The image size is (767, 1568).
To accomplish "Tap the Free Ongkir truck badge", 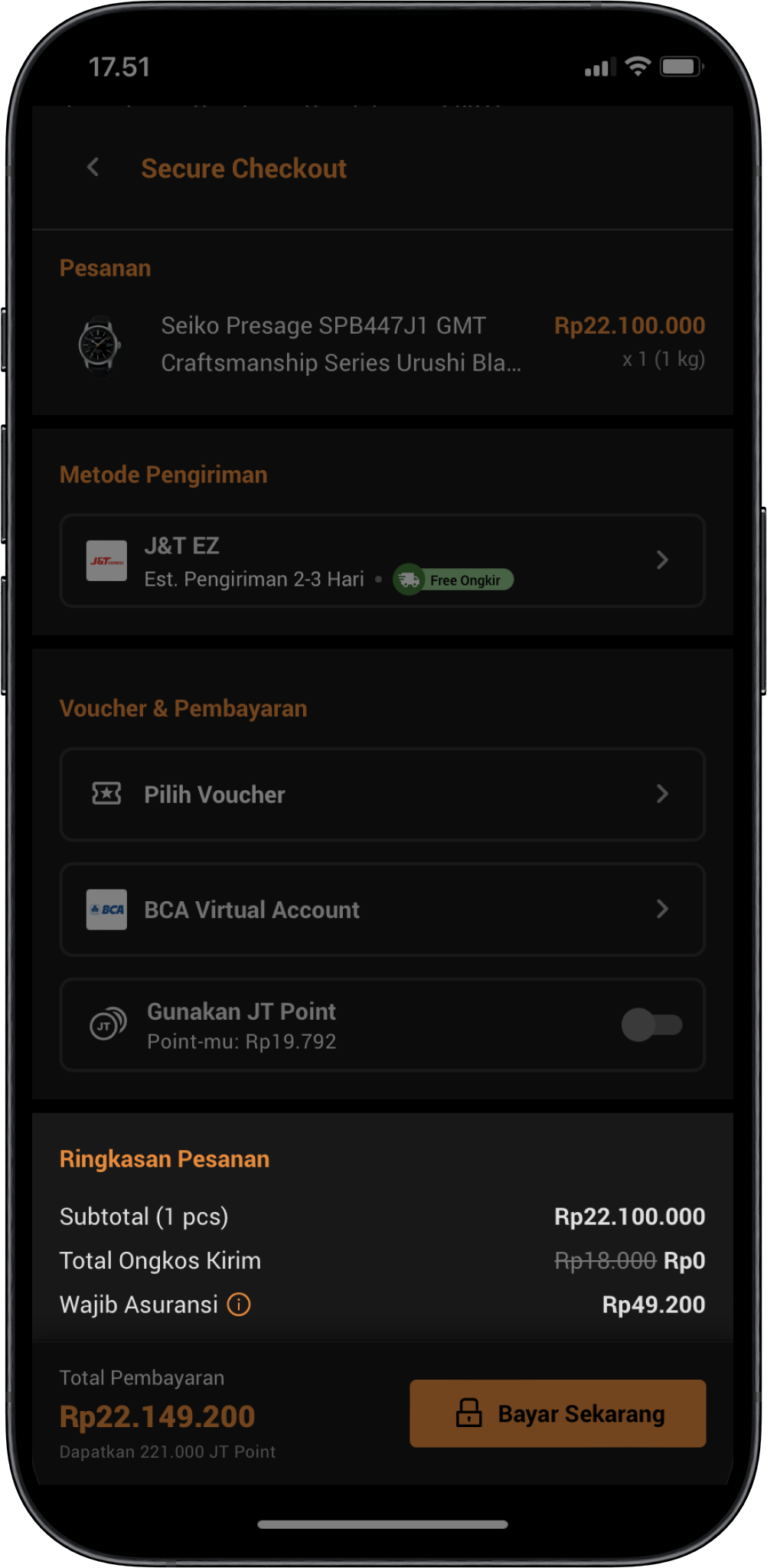I will click(453, 580).
